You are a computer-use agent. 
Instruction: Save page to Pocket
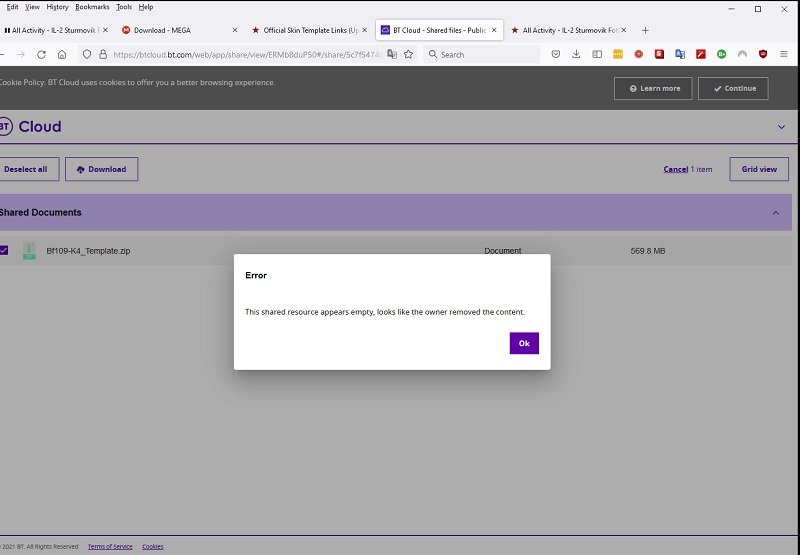(x=556, y=54)
